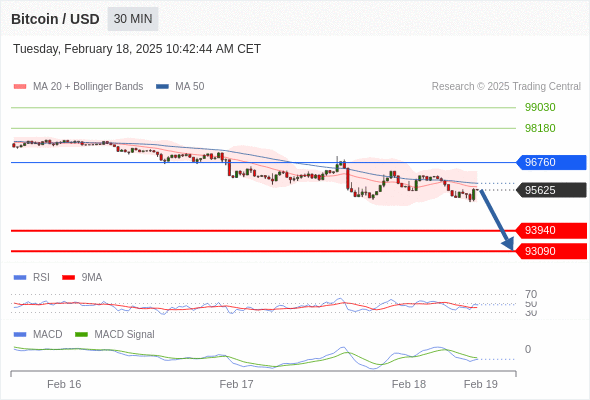Viewport: 590px width, 400px height.
Task: Click the Research © 2025 Trading Central credit
Action: (506, 87)
